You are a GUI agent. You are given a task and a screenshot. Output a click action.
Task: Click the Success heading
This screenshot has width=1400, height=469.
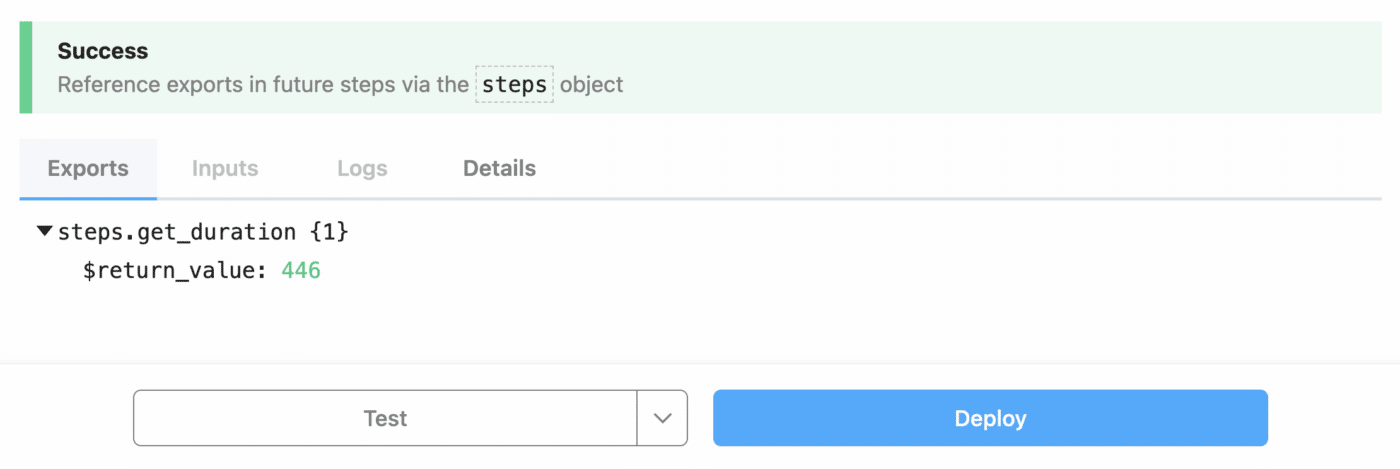[102, 51]
